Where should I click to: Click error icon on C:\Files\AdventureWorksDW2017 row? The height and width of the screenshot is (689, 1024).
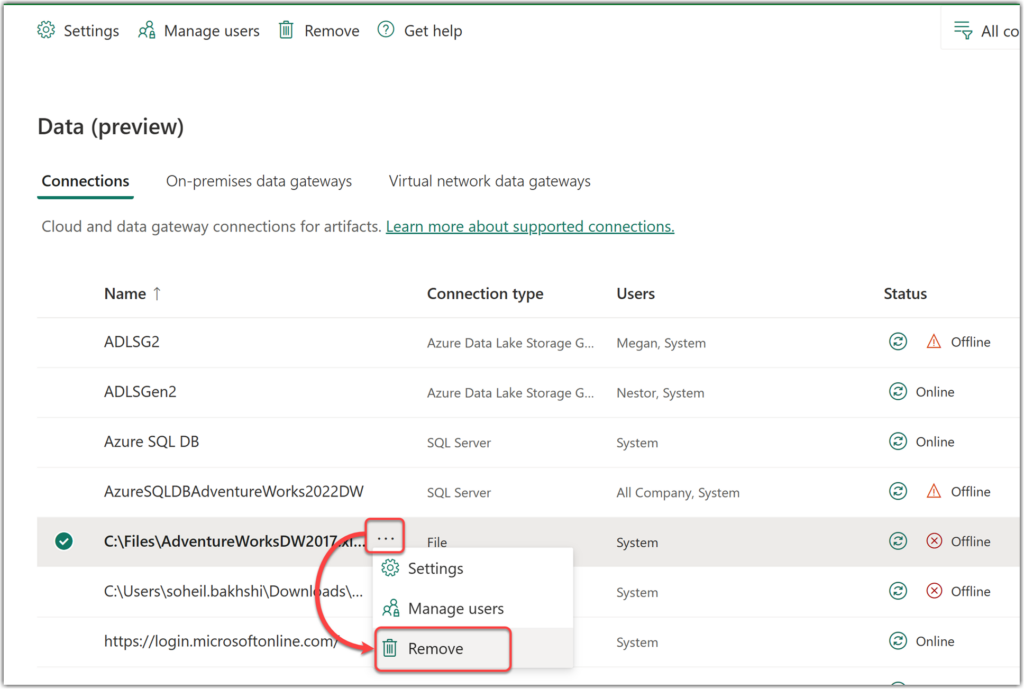tap(935, 541)
